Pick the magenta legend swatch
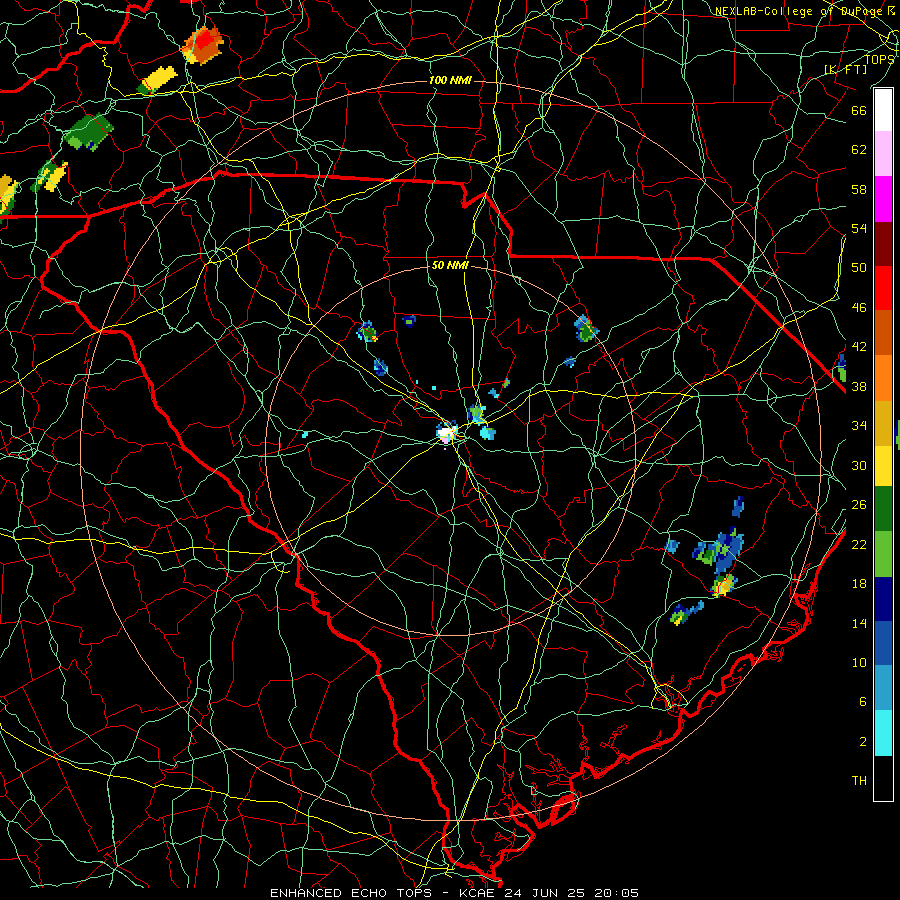 [x=883, y=199]
